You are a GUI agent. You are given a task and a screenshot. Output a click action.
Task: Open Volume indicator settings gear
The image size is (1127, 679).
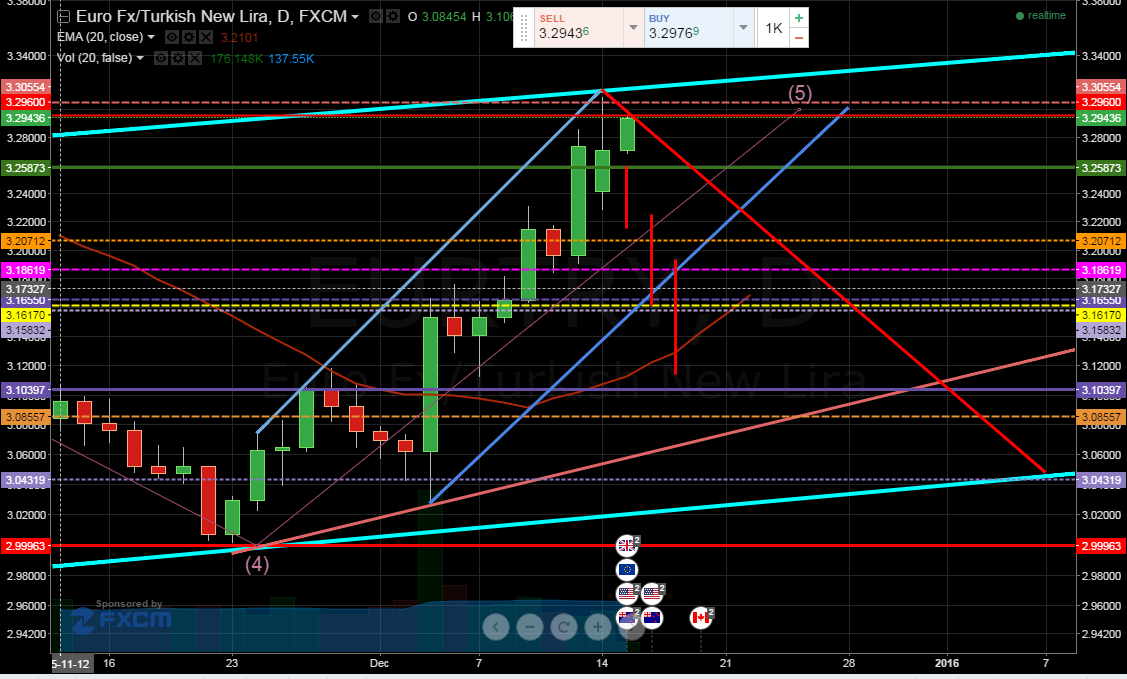click(178, 58)
